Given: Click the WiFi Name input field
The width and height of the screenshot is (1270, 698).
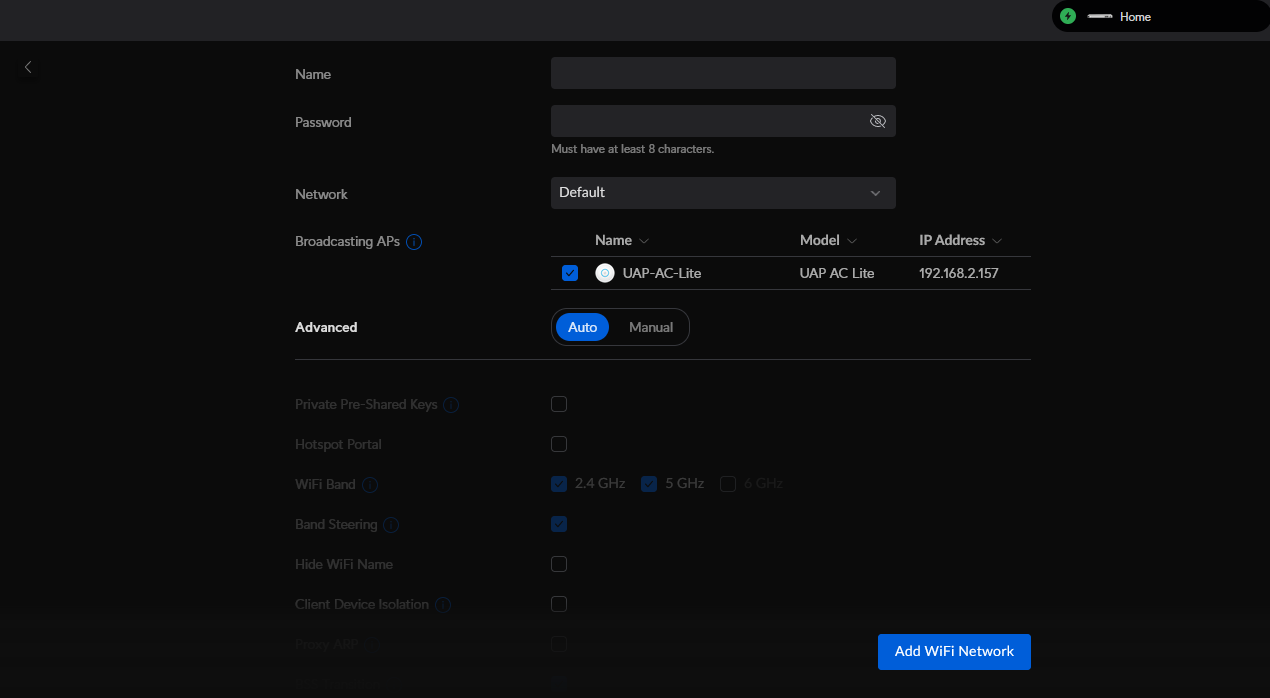Looking at the screenshot, I should [722, 73].
